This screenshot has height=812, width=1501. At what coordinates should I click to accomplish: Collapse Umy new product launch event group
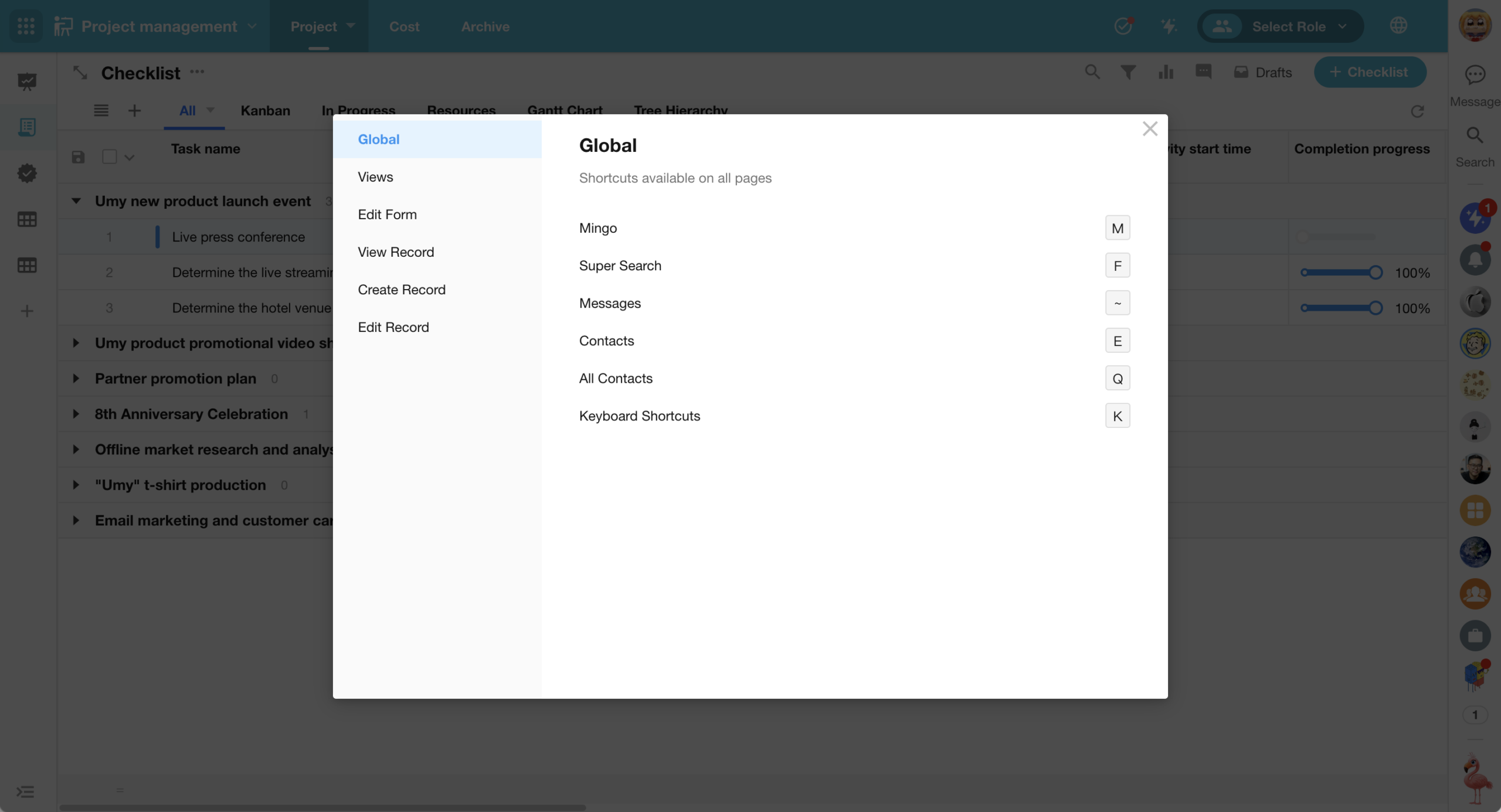tap(76, 201)
